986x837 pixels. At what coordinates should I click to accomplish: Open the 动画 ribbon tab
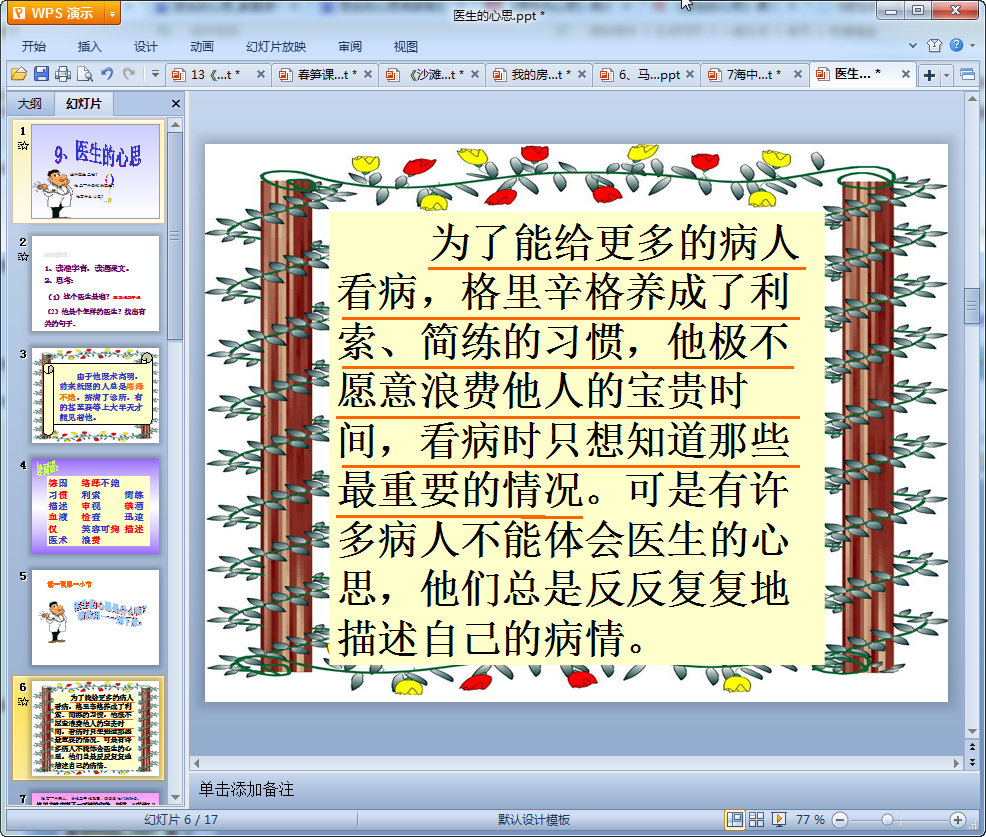tap(202, 47)
